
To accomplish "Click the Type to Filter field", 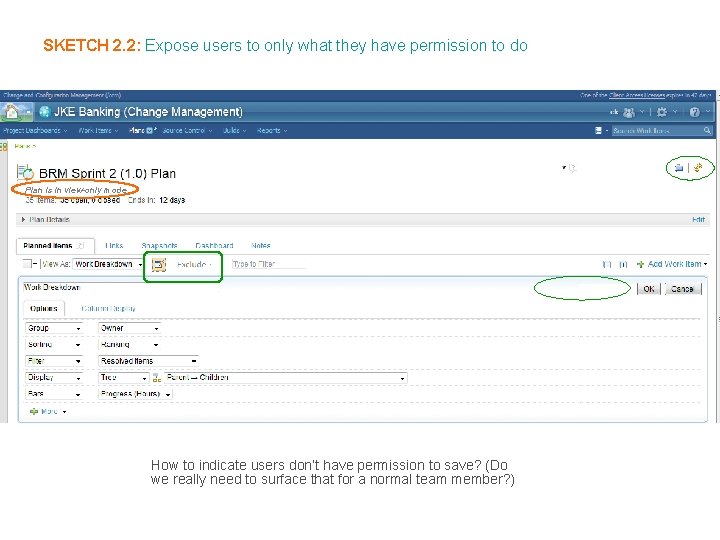I will [268, 264].
